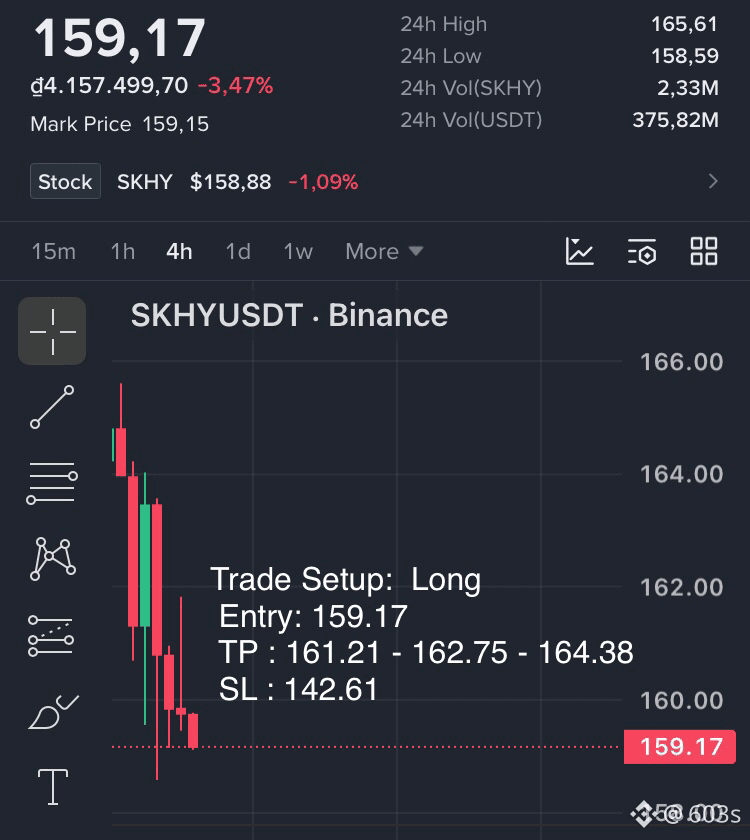This screenshot has height=840, width=750.
Task: Select the Fibonacci retracement tool
Action: 51,635
